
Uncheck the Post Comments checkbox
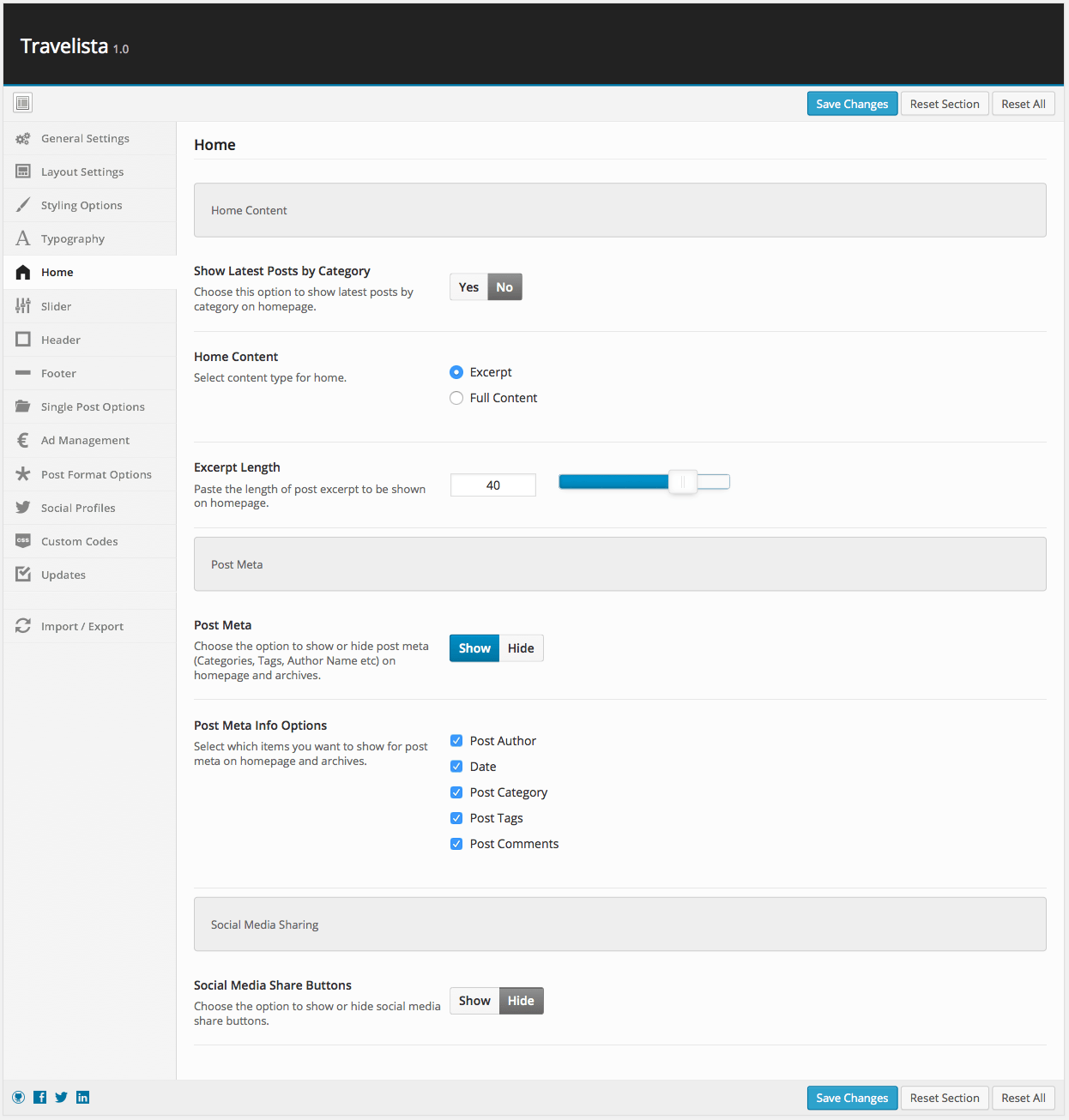[456, 844]
